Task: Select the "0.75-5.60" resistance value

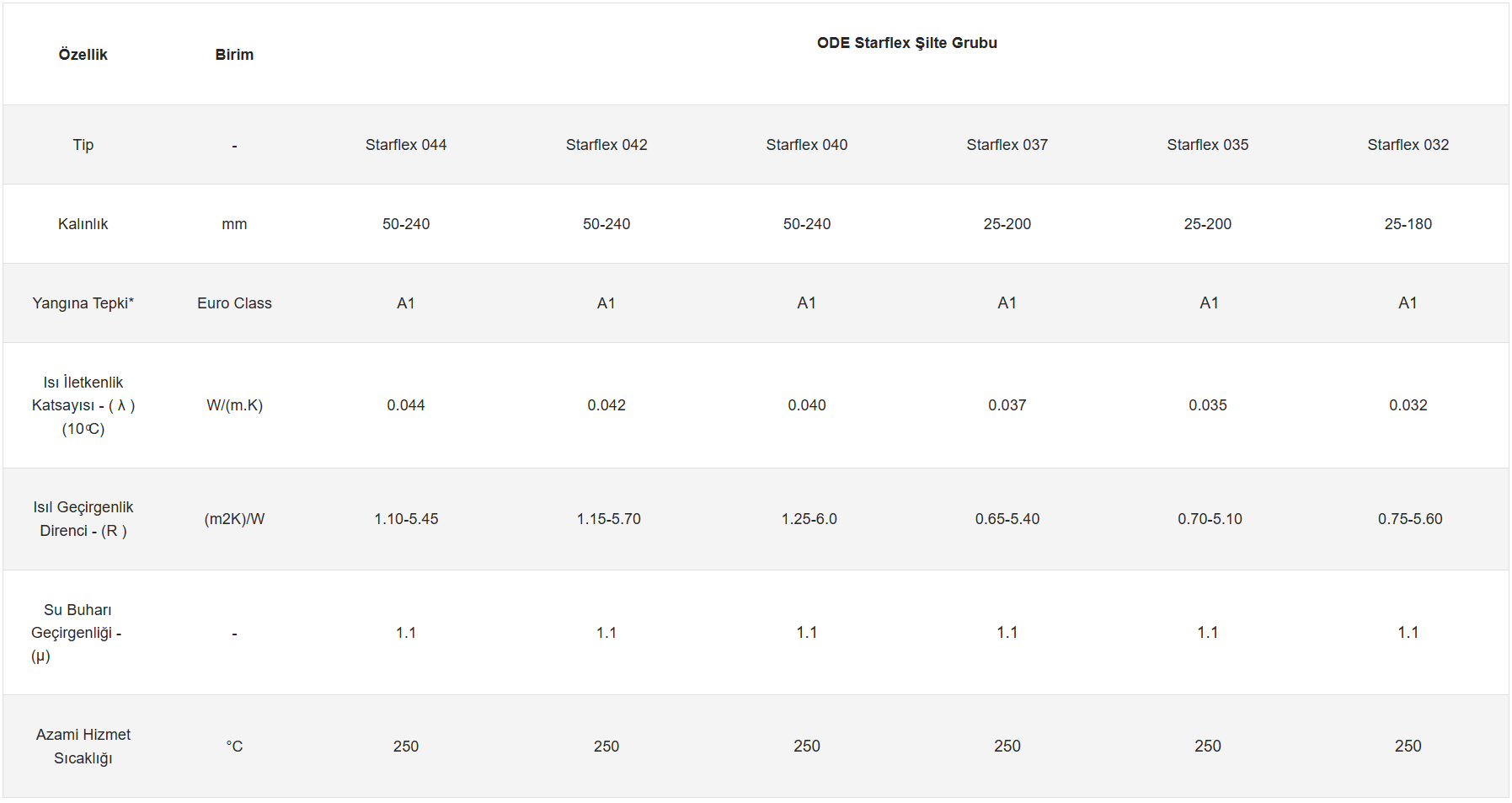Action: tap(1409, 519)
